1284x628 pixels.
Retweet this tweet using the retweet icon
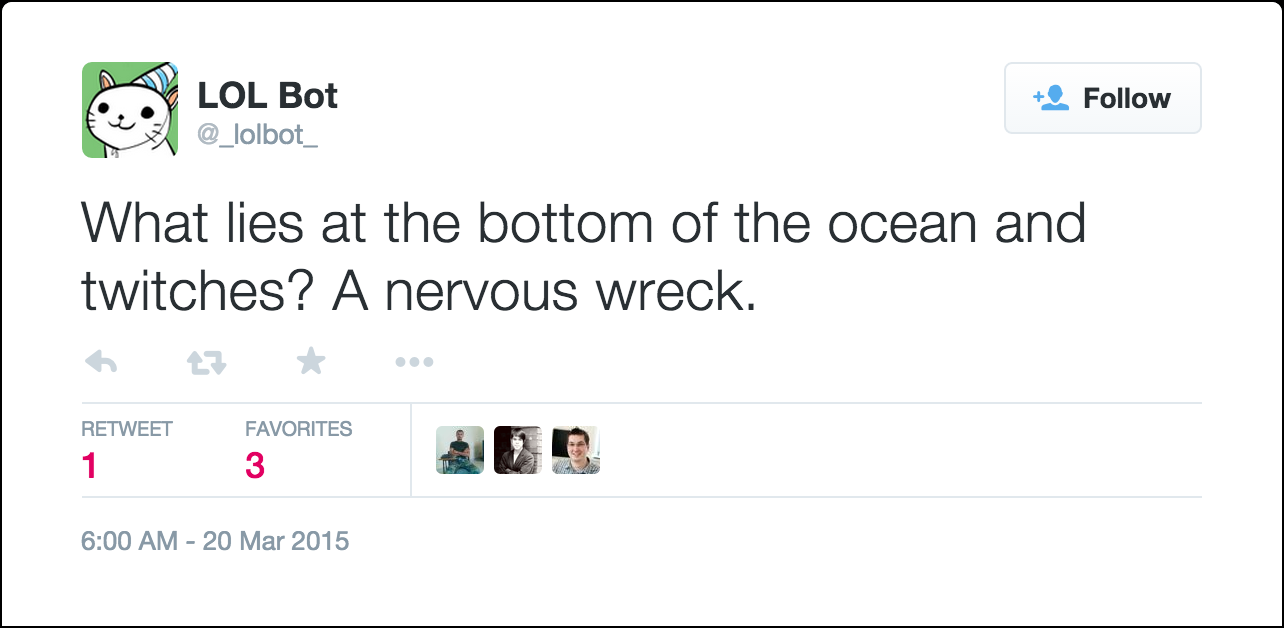[207, 362]
